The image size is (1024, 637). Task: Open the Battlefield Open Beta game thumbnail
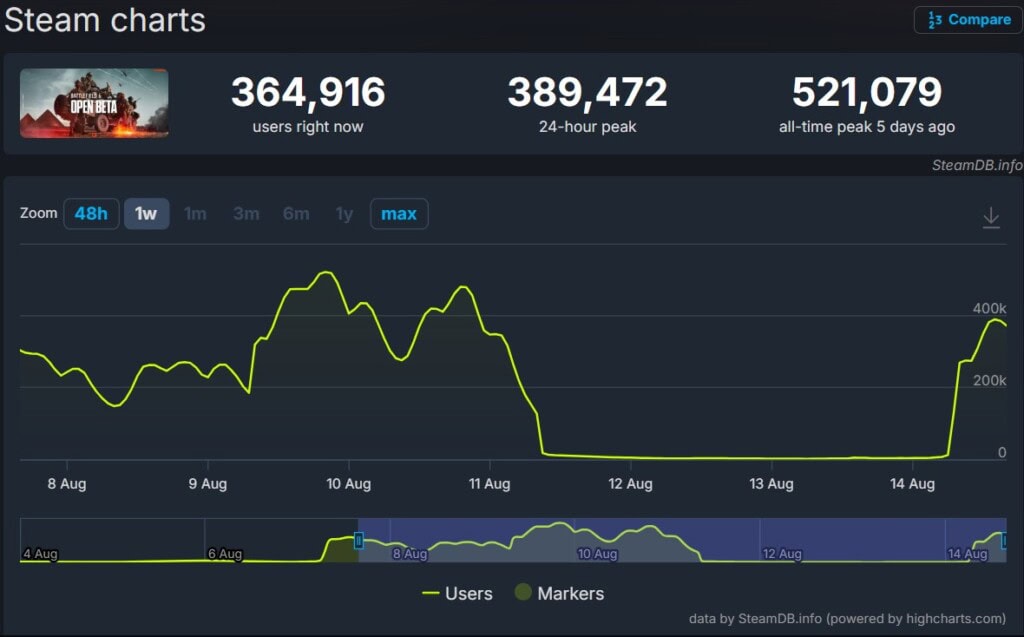[94, 103]
